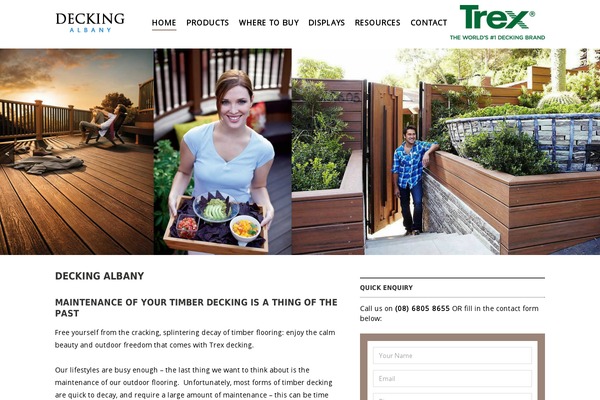Open the Products menu

[207, 23]
